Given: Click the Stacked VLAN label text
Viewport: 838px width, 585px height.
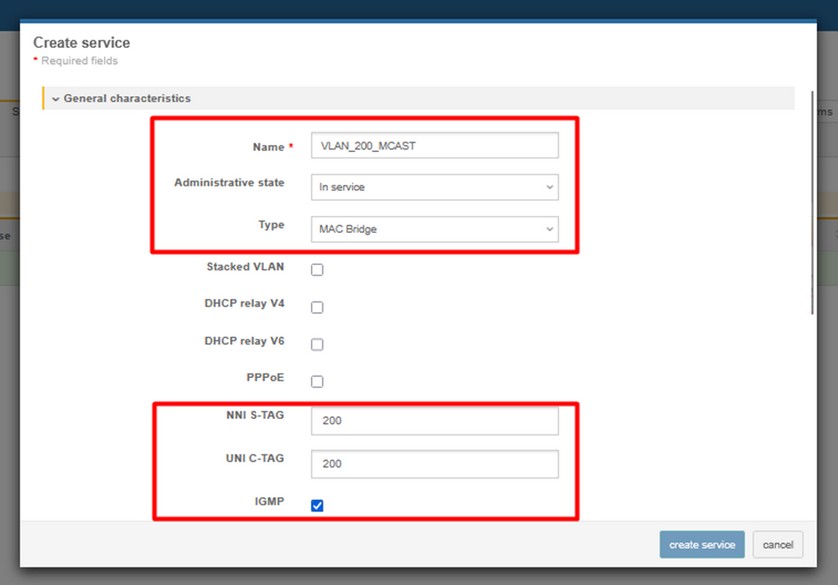Looking at the screenshot, I should (244, 266).
